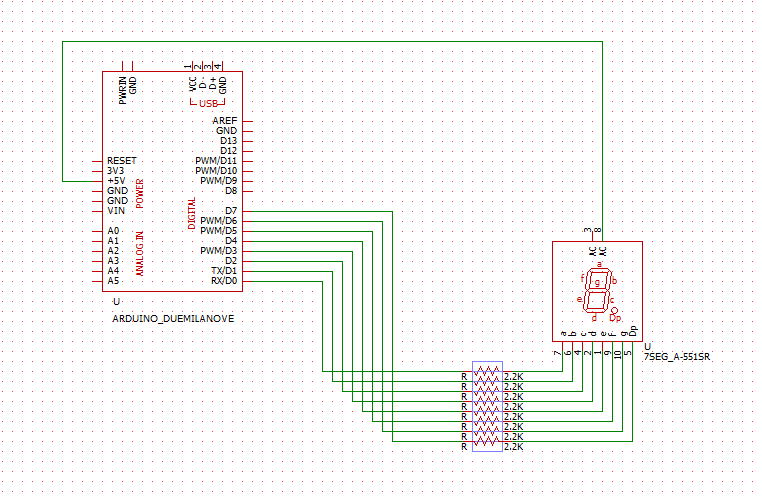762x498 pixels.
Task: Click the topmost 2.2K resistor value label
Action: point(515,377)
